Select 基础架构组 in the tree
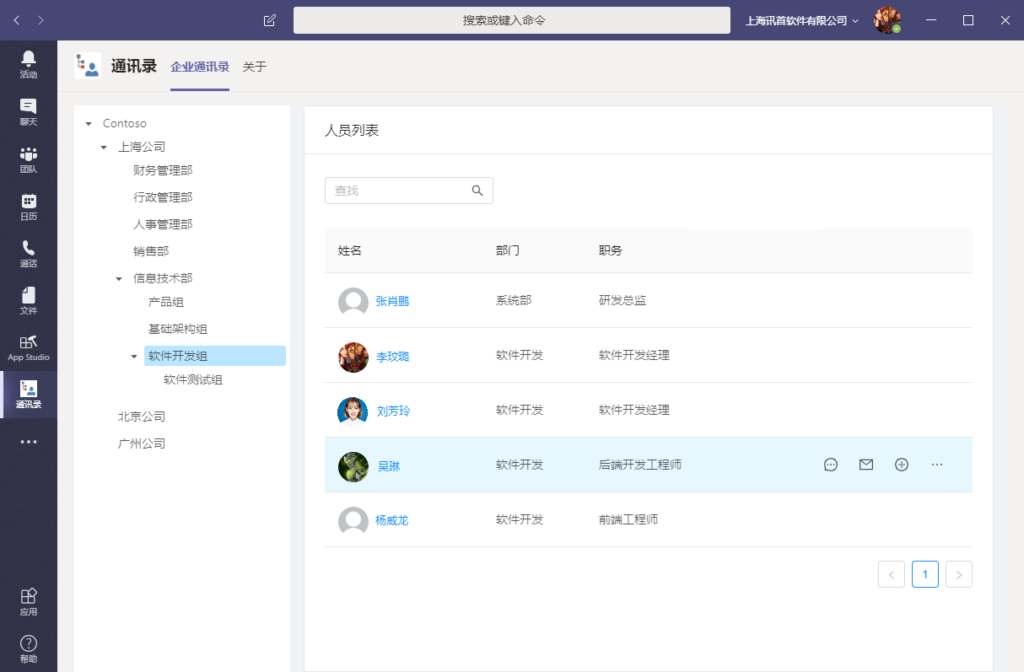 coord(178,328)
